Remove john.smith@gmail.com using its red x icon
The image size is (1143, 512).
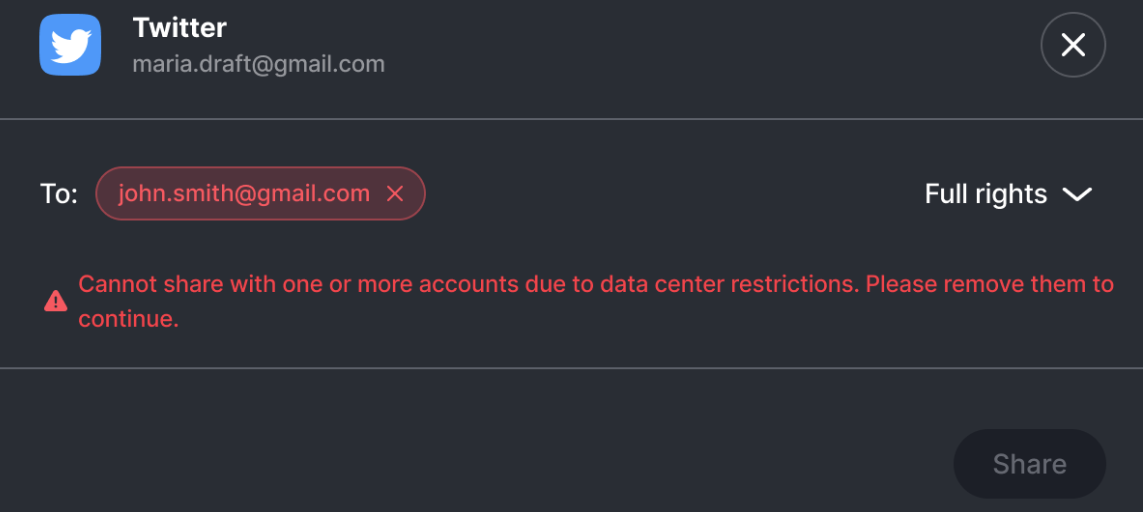coord(394,193)
